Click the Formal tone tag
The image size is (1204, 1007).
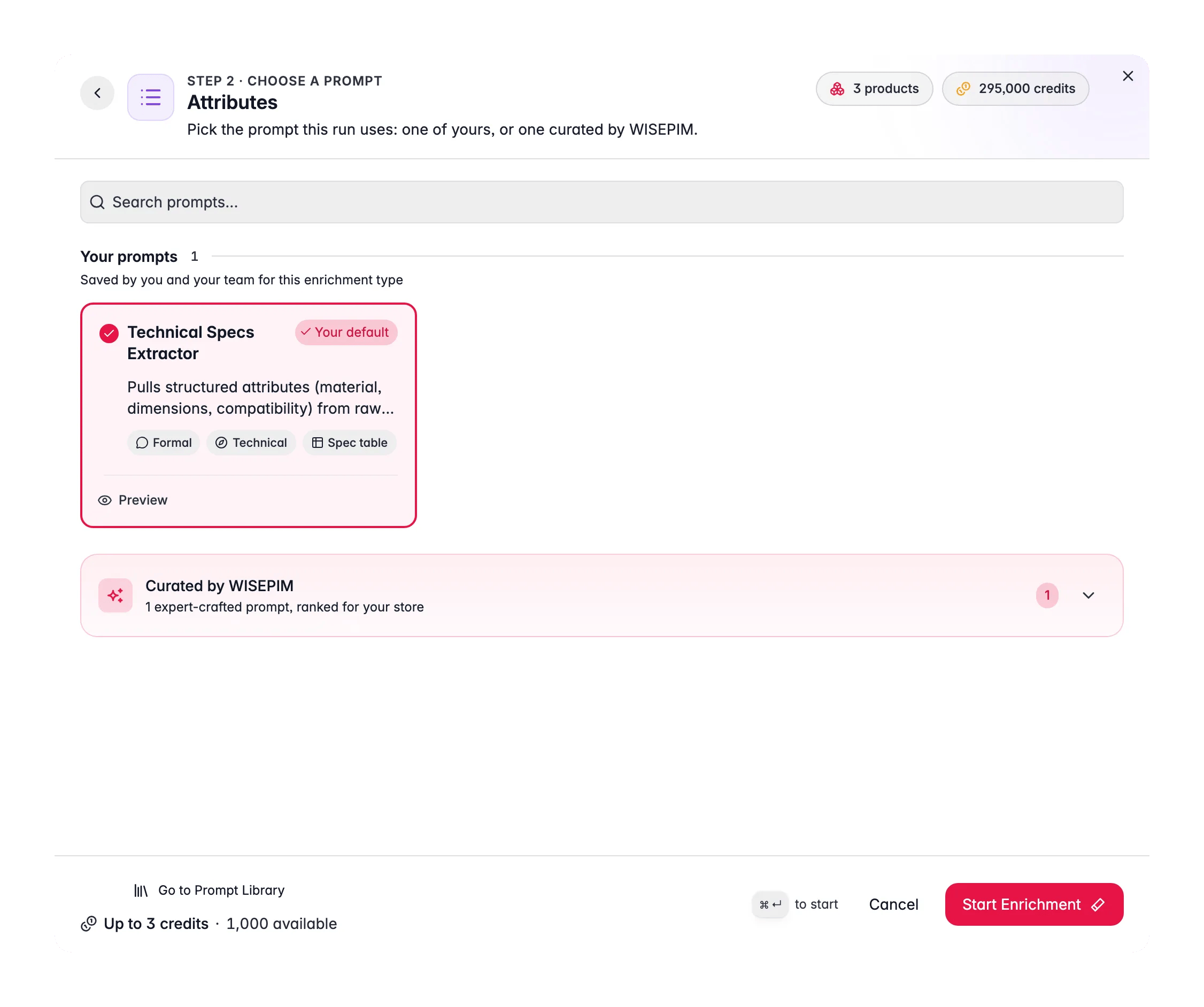(x=164, y=443)
